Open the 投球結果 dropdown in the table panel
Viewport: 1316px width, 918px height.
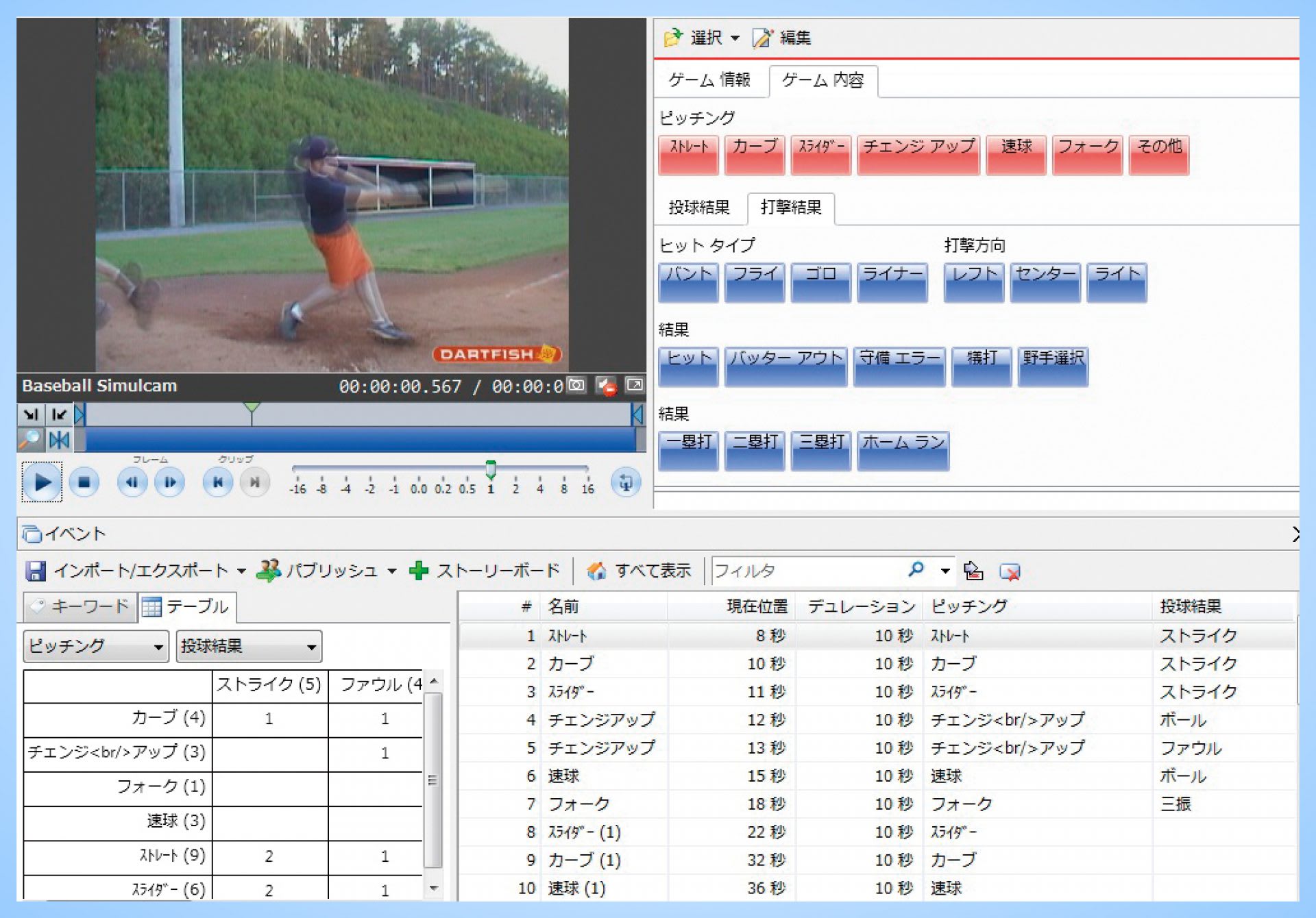click(x=249, y=646)
